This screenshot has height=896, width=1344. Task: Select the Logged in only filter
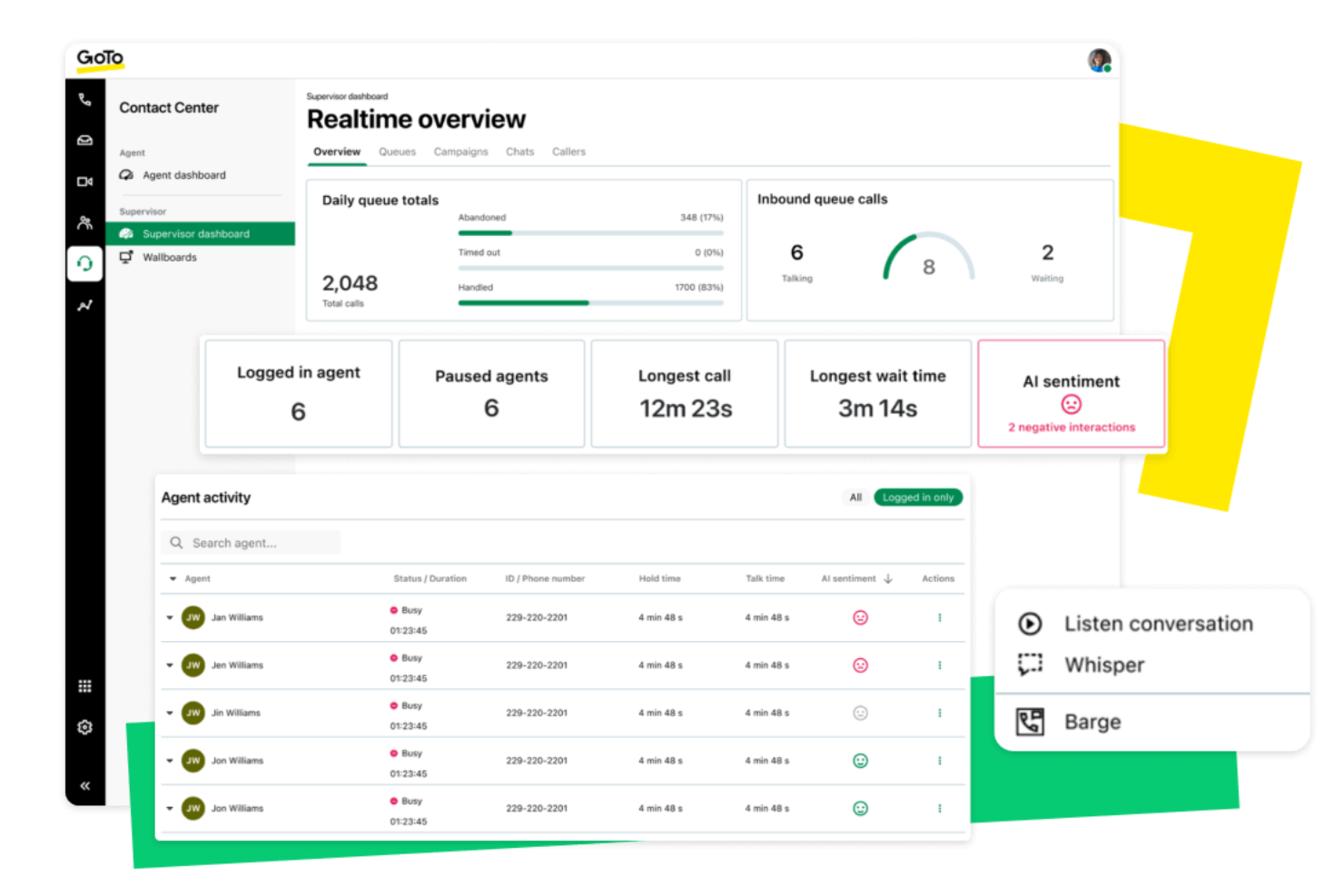click(x=918, y=497)
